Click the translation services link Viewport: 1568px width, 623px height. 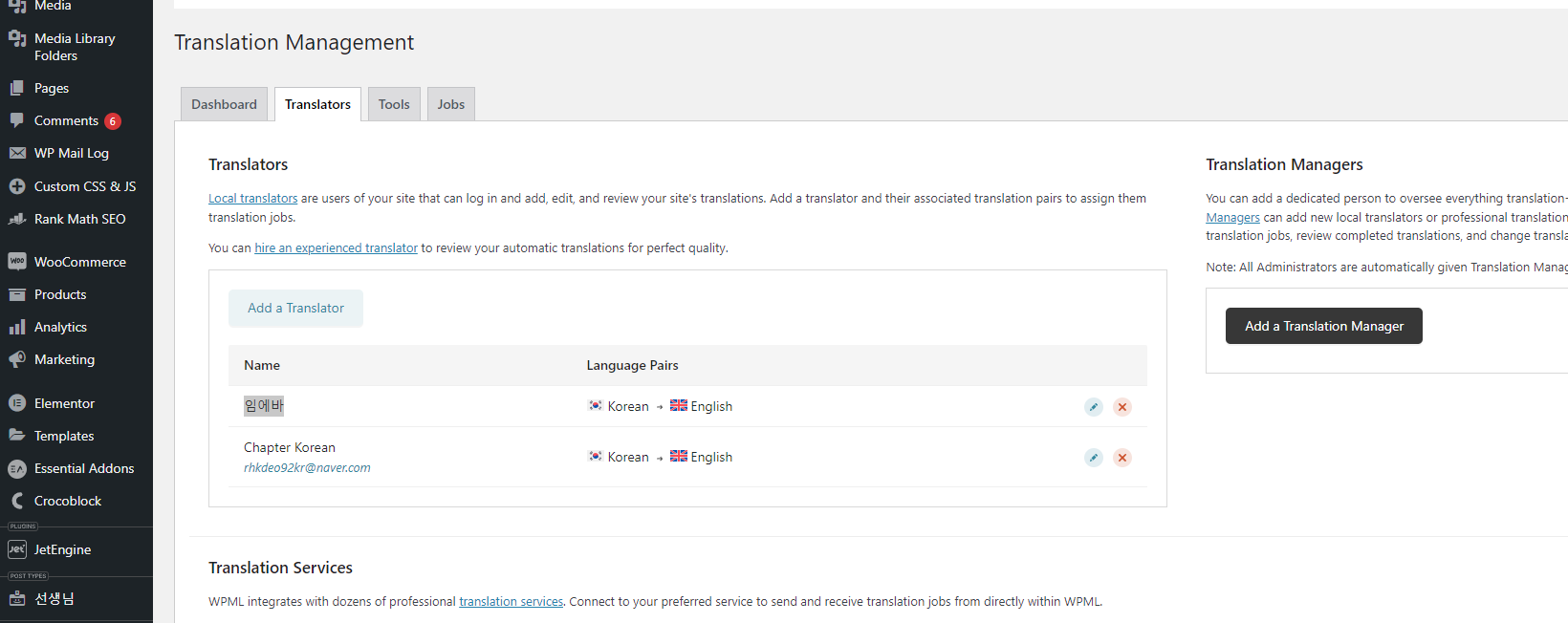click(x=511, y=602)
